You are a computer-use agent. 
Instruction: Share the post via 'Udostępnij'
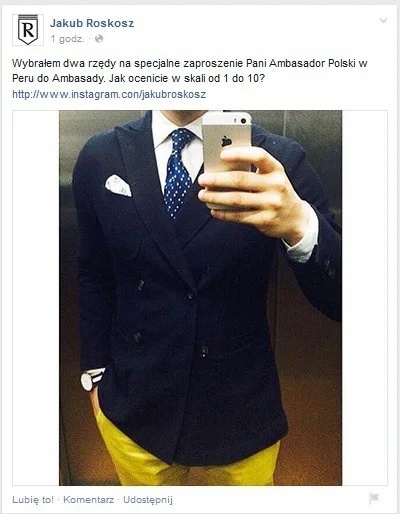(x=148, y=500)
